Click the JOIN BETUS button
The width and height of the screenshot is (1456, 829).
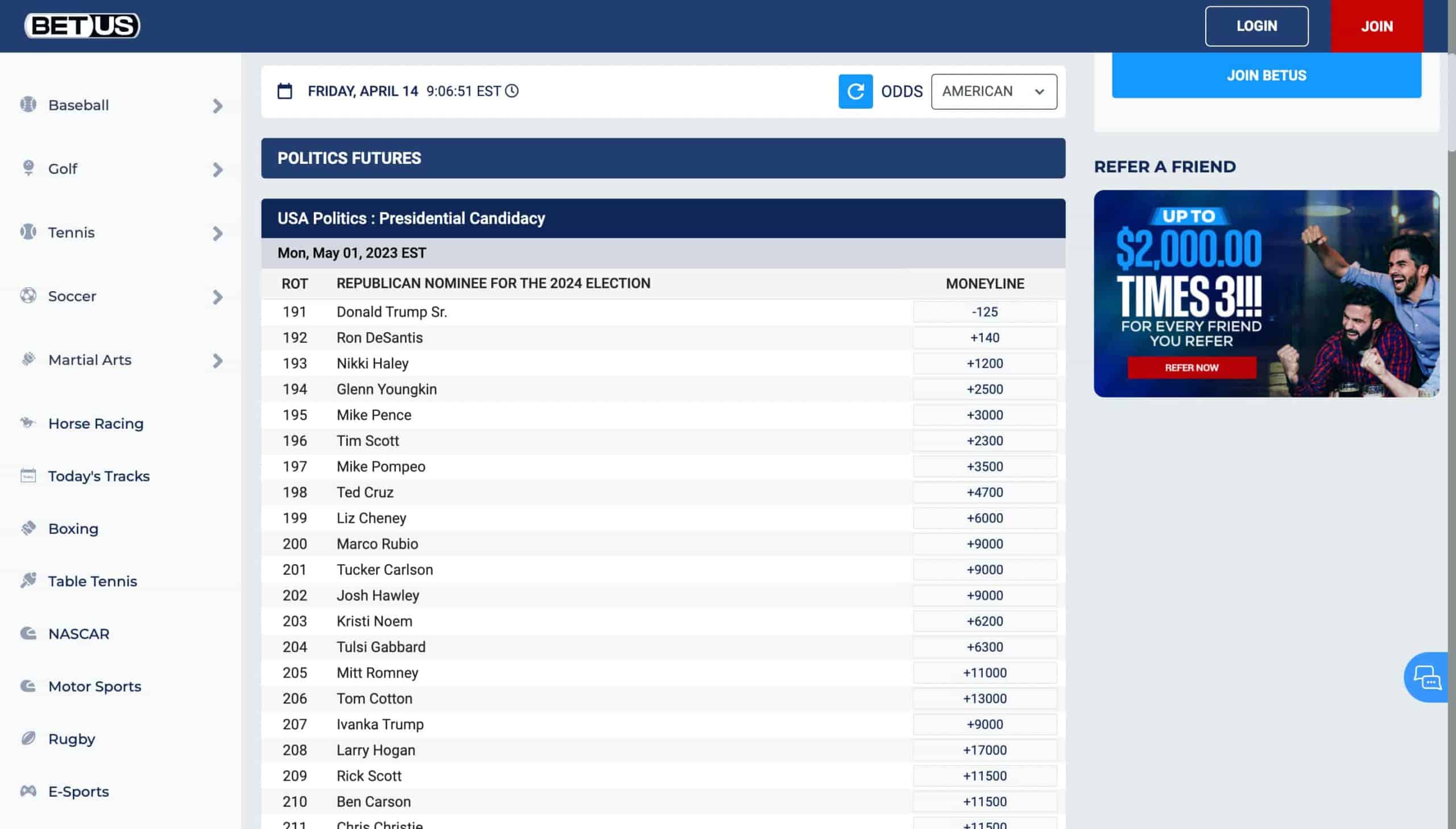click(1267, 75)
